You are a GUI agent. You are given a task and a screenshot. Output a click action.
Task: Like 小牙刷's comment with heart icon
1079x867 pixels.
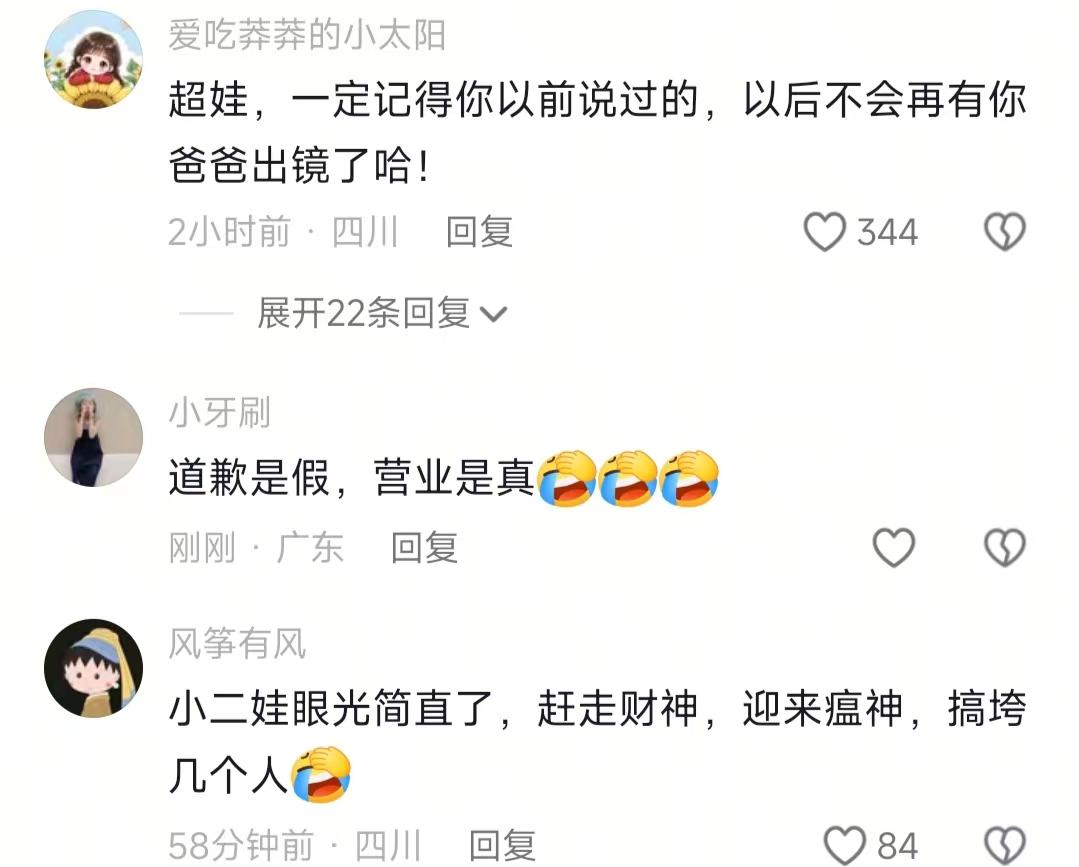894,548
